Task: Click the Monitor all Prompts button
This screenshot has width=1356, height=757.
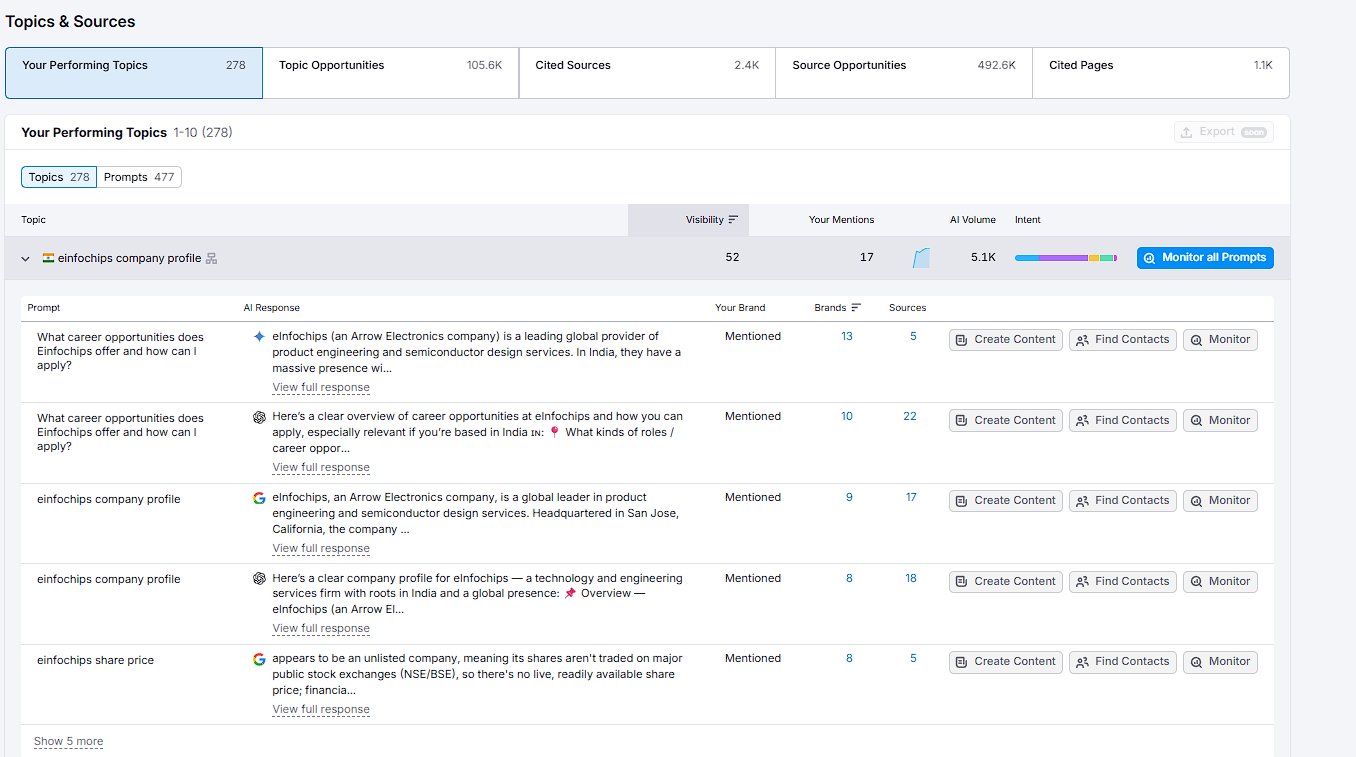Action: pyautogui.click(x=1204, y=257)
